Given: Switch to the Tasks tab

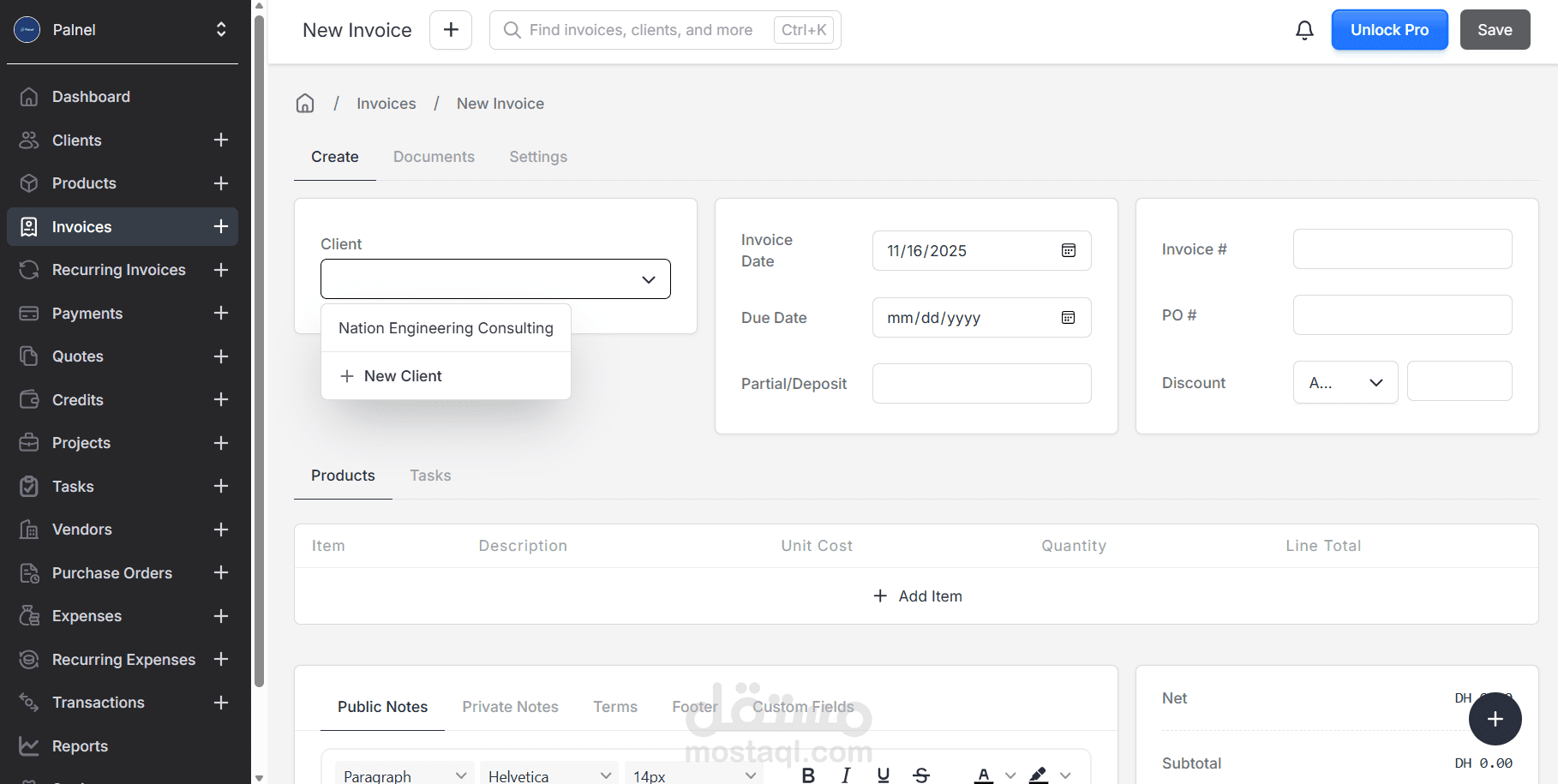Looking at the screenshot, I should [430, 476].
